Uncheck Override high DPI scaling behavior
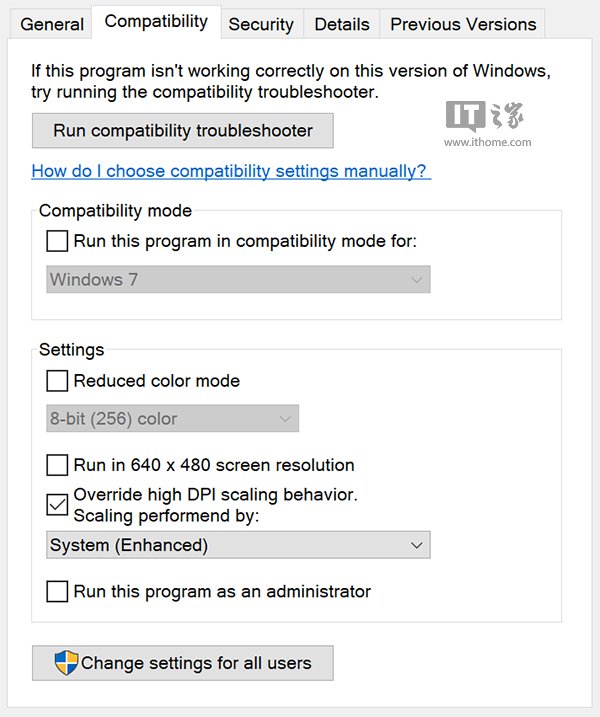The height and width of the screenshot is (717, 600). click(x=57, y=504)
